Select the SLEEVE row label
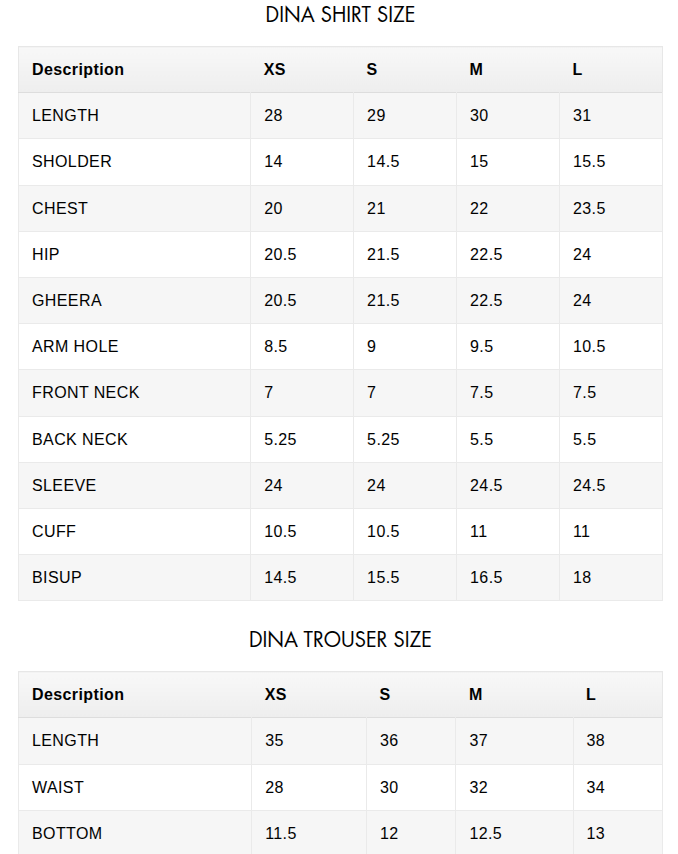 click(64, 485)
